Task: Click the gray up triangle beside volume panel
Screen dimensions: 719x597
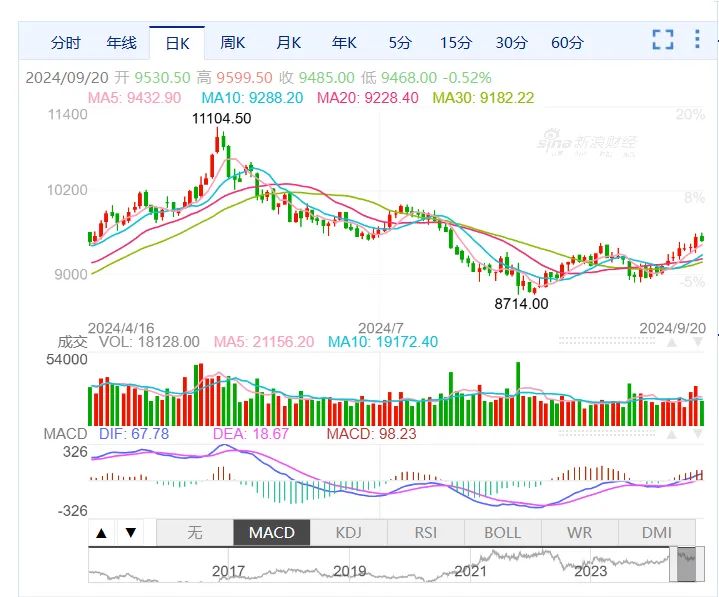Action: coord(672,342)
